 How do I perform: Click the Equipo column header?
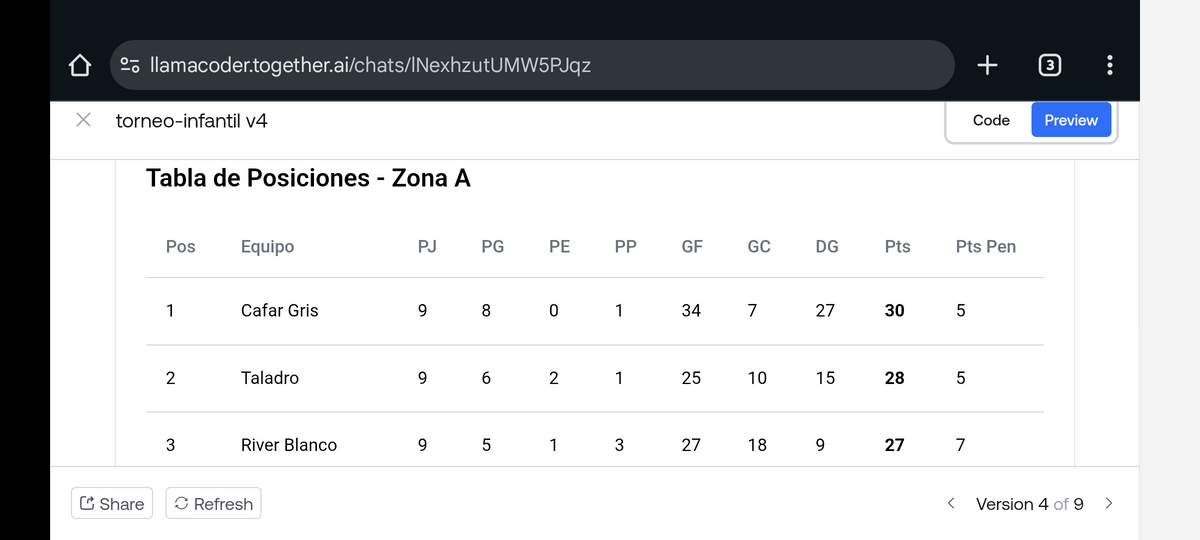point(267,246)
